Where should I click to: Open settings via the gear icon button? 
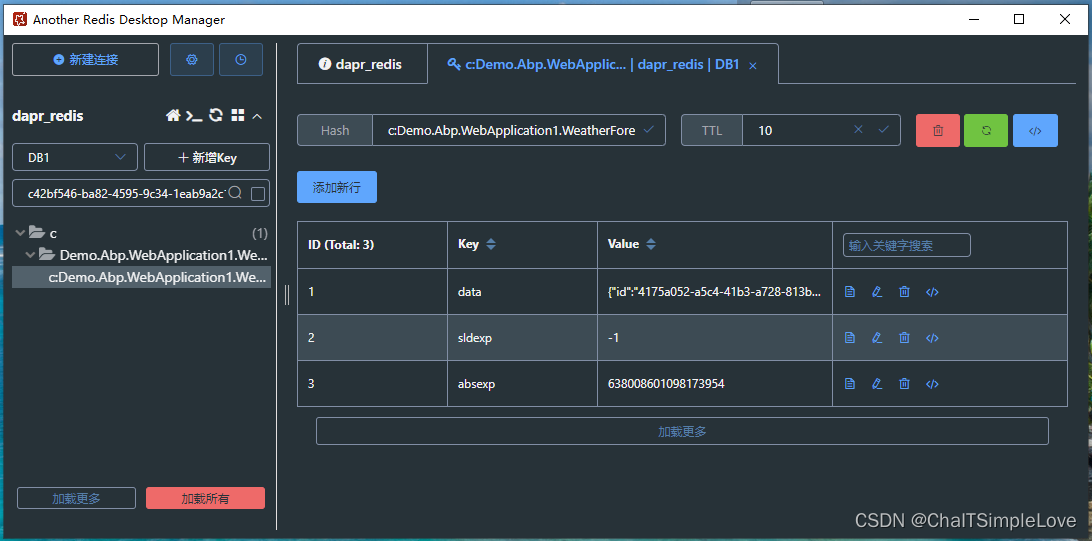[192, 60]
